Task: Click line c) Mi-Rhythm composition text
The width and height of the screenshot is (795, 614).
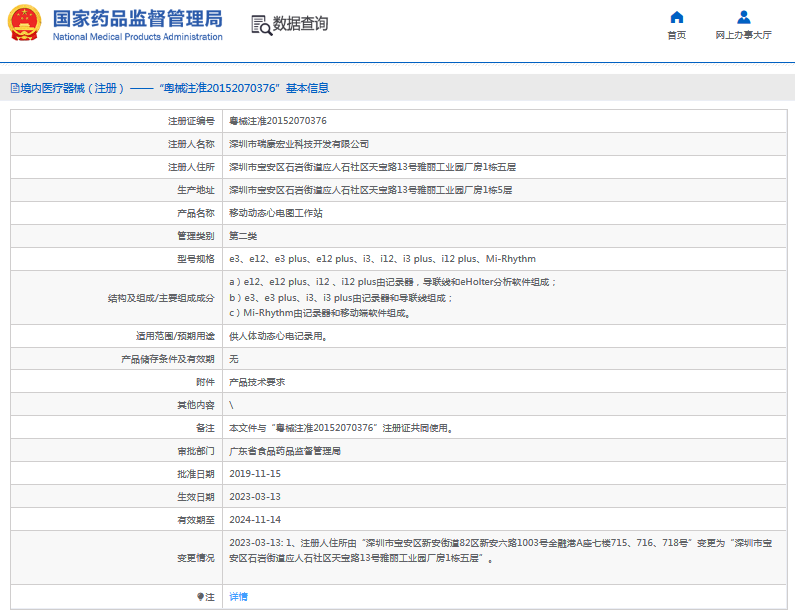Action: click(x=319, y=313)
